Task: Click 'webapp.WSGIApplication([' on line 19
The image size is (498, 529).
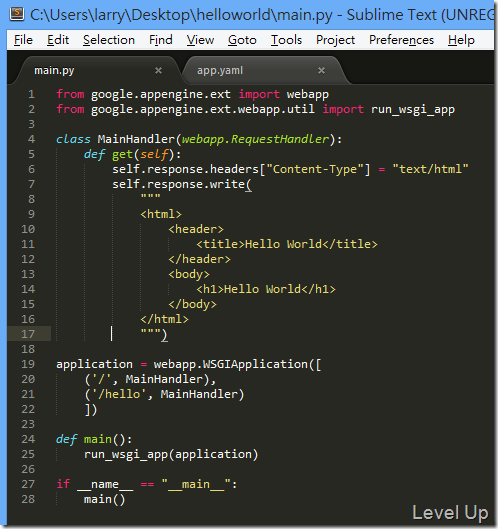Action: [x=238, y=364]
